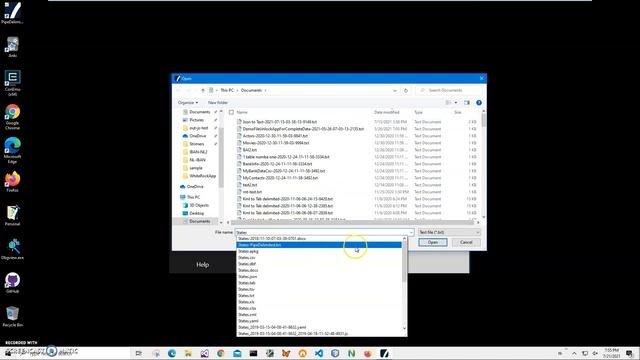Click This PC in the address breadcrumb
640x360 pixels.
coord(227,90)
